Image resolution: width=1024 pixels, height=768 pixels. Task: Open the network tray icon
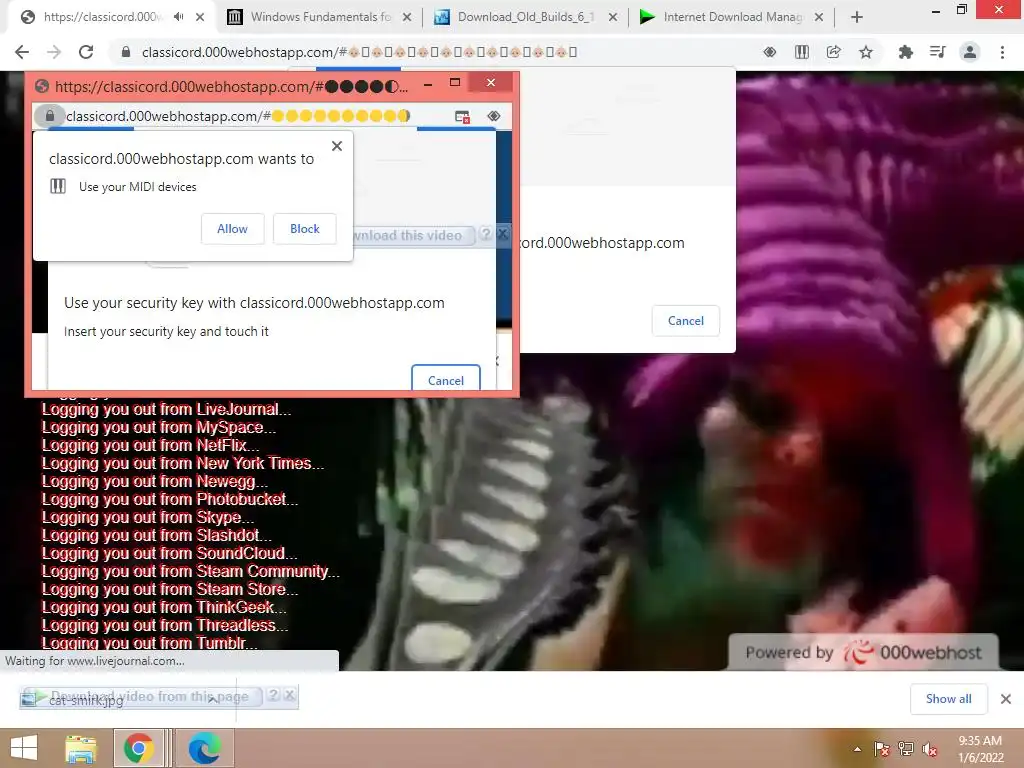click(906, 749)
